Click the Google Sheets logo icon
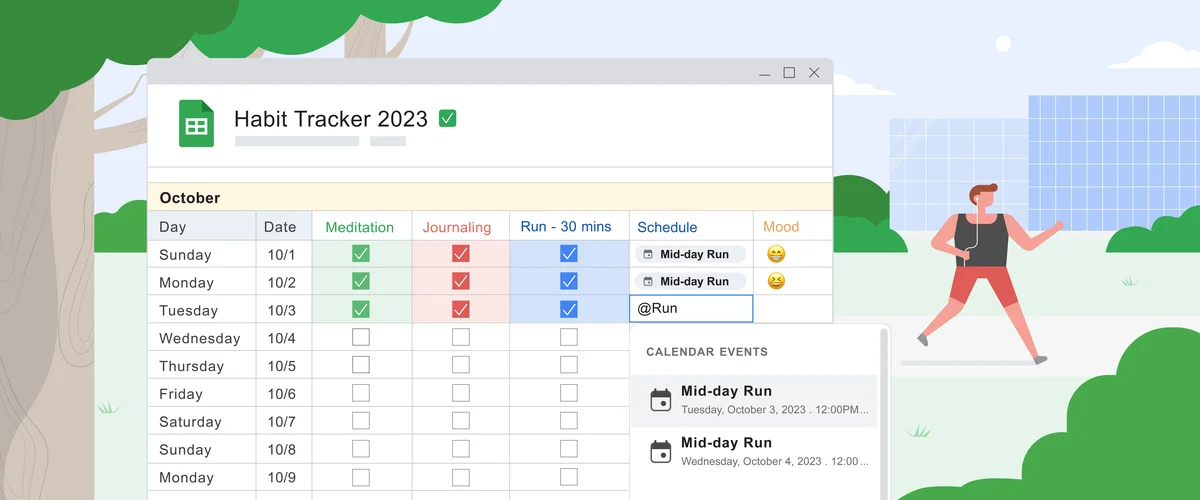 [196, 124]
